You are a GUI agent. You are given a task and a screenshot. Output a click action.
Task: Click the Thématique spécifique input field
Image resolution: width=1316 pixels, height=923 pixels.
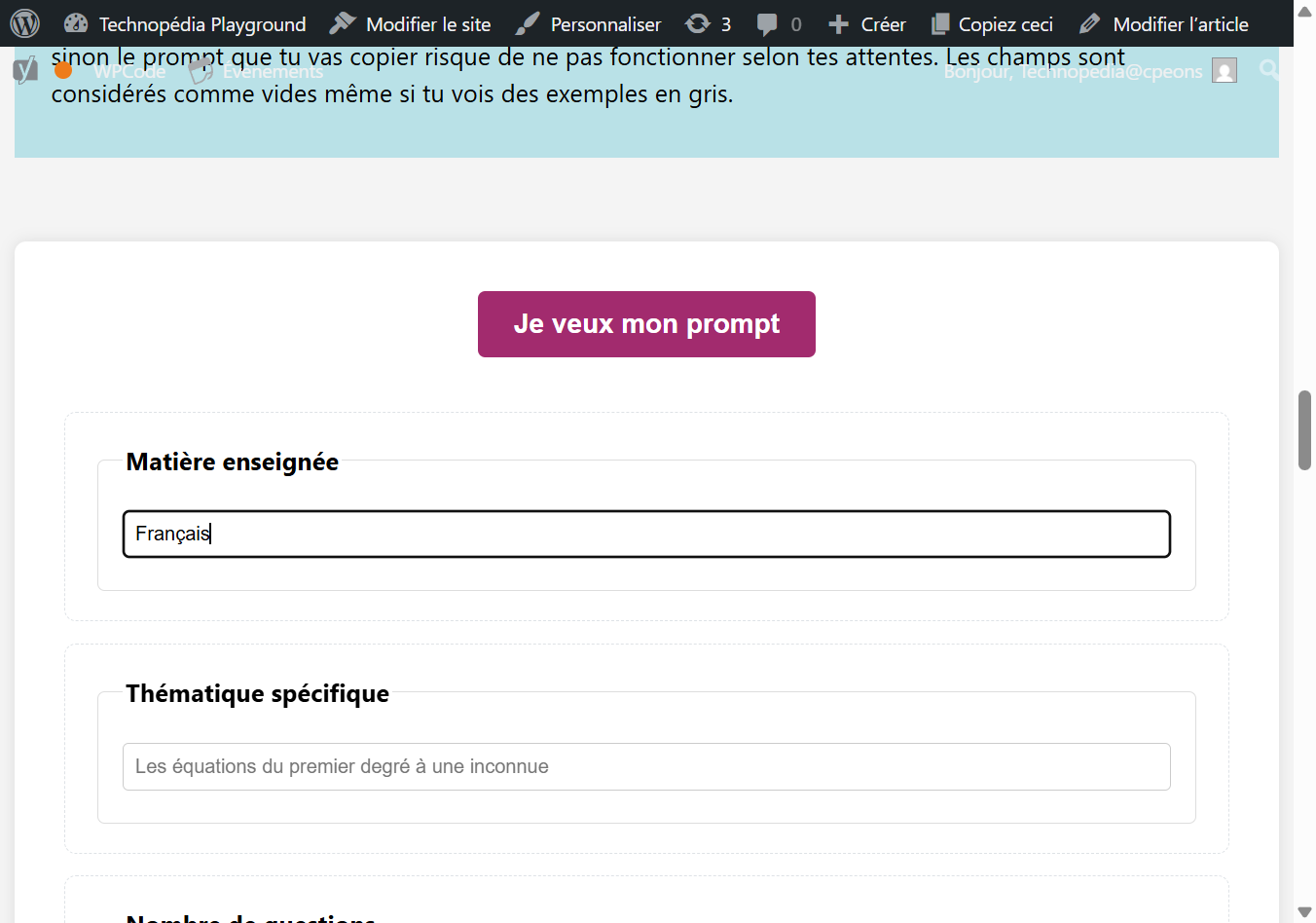pos(646,766)
